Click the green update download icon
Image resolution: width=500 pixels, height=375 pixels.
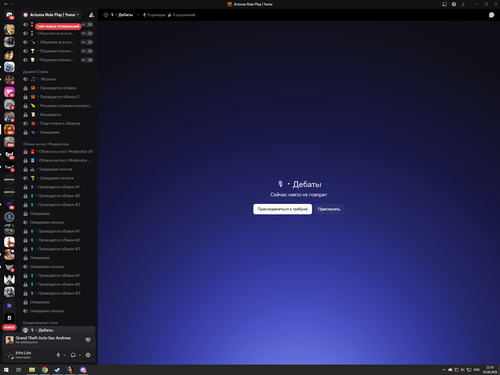coord(463,4)
